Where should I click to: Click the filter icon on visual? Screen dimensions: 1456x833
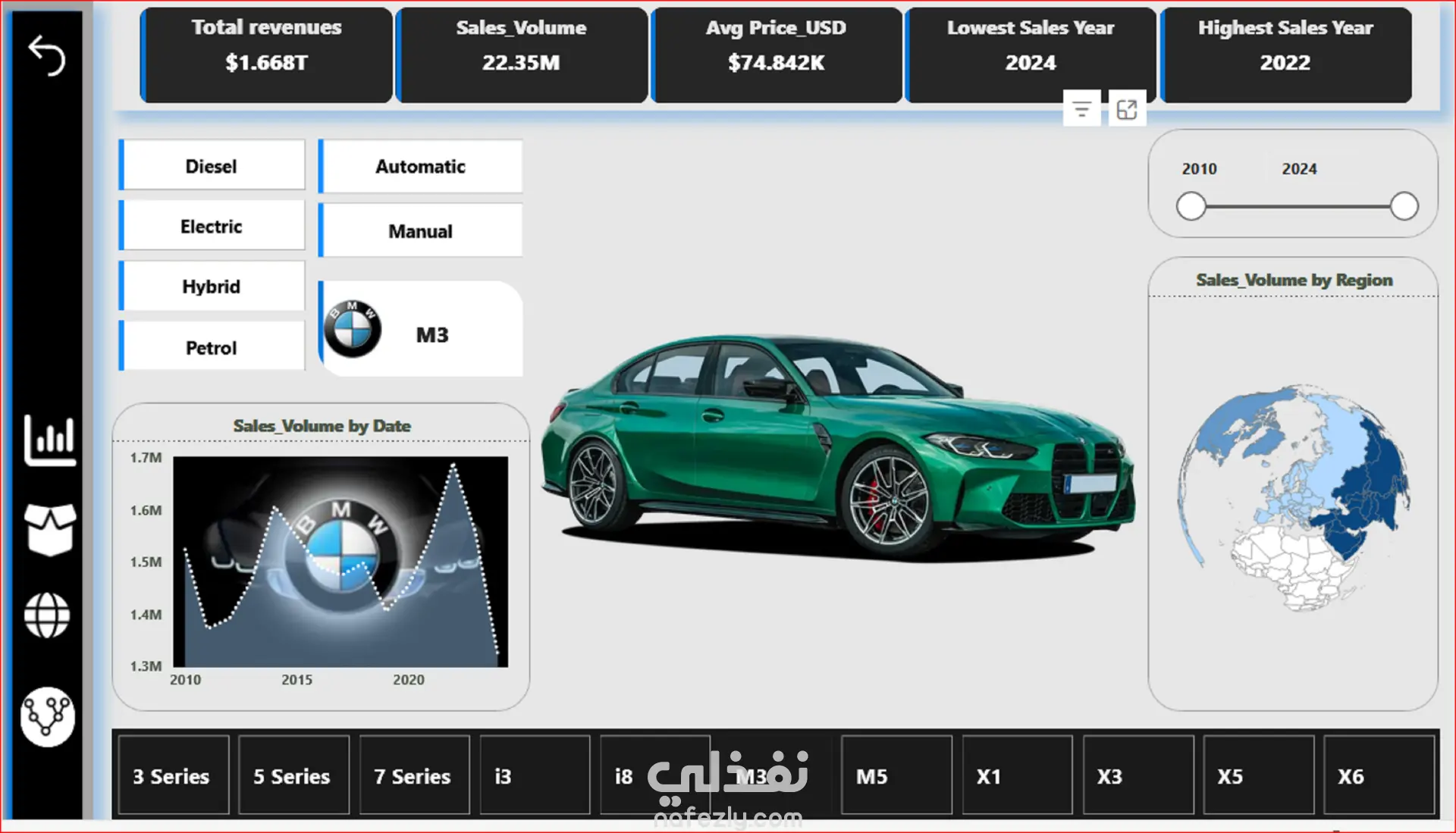[x=1081, y=110]
